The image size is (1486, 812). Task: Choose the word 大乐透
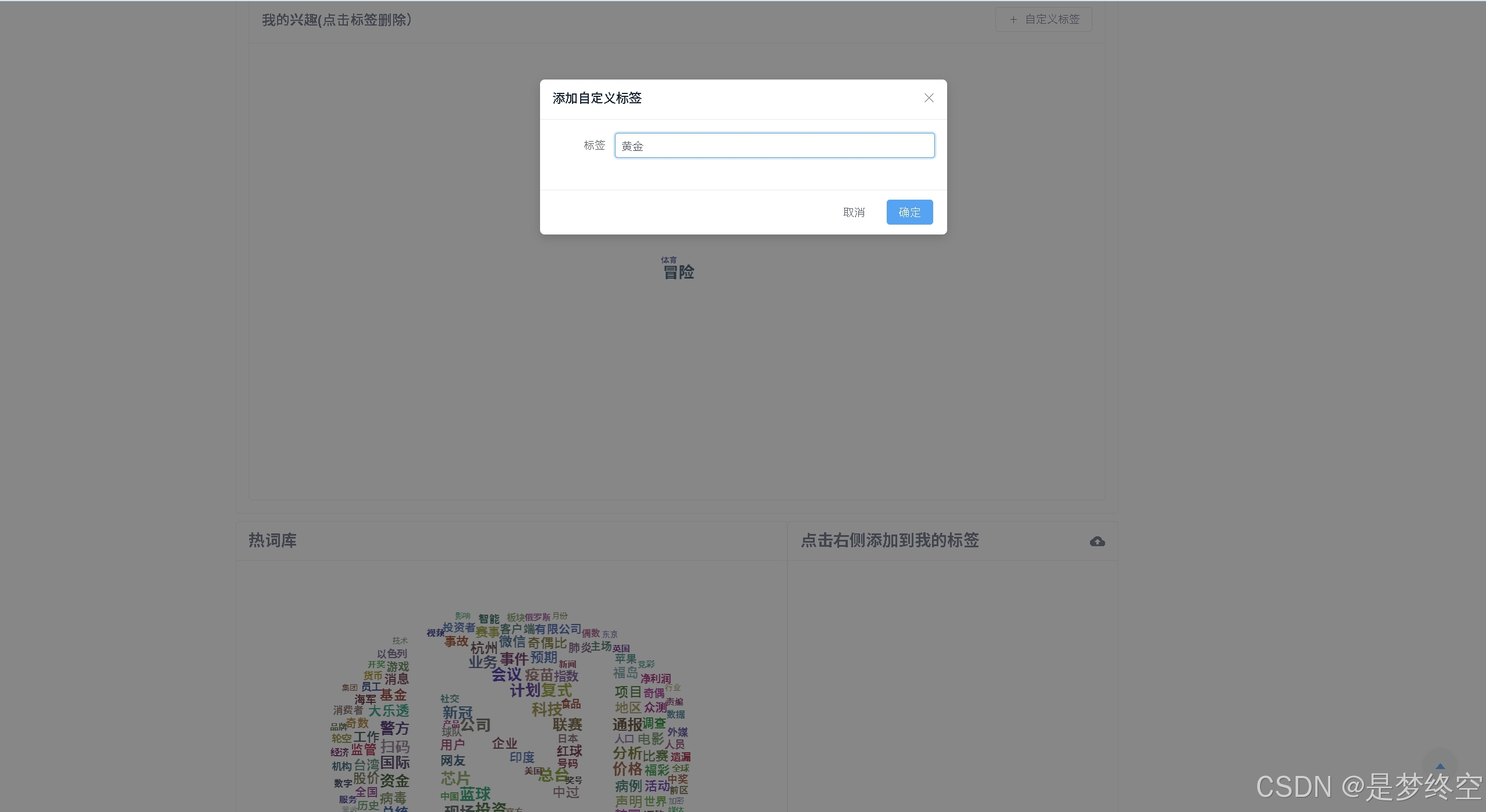(388, 711)
